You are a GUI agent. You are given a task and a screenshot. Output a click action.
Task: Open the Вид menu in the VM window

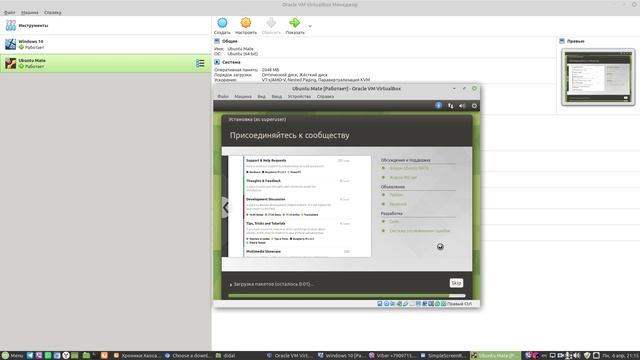[261, 97]
